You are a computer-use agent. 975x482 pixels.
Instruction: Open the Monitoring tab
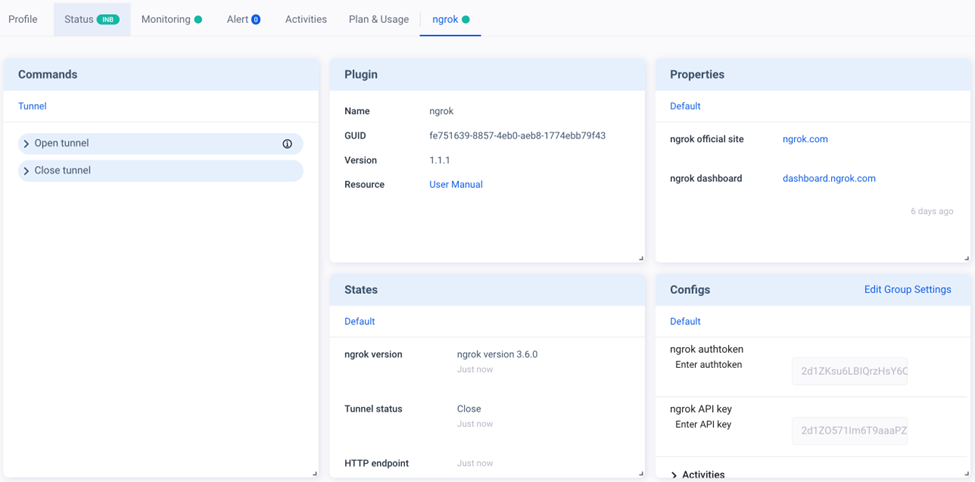(172, 19)
